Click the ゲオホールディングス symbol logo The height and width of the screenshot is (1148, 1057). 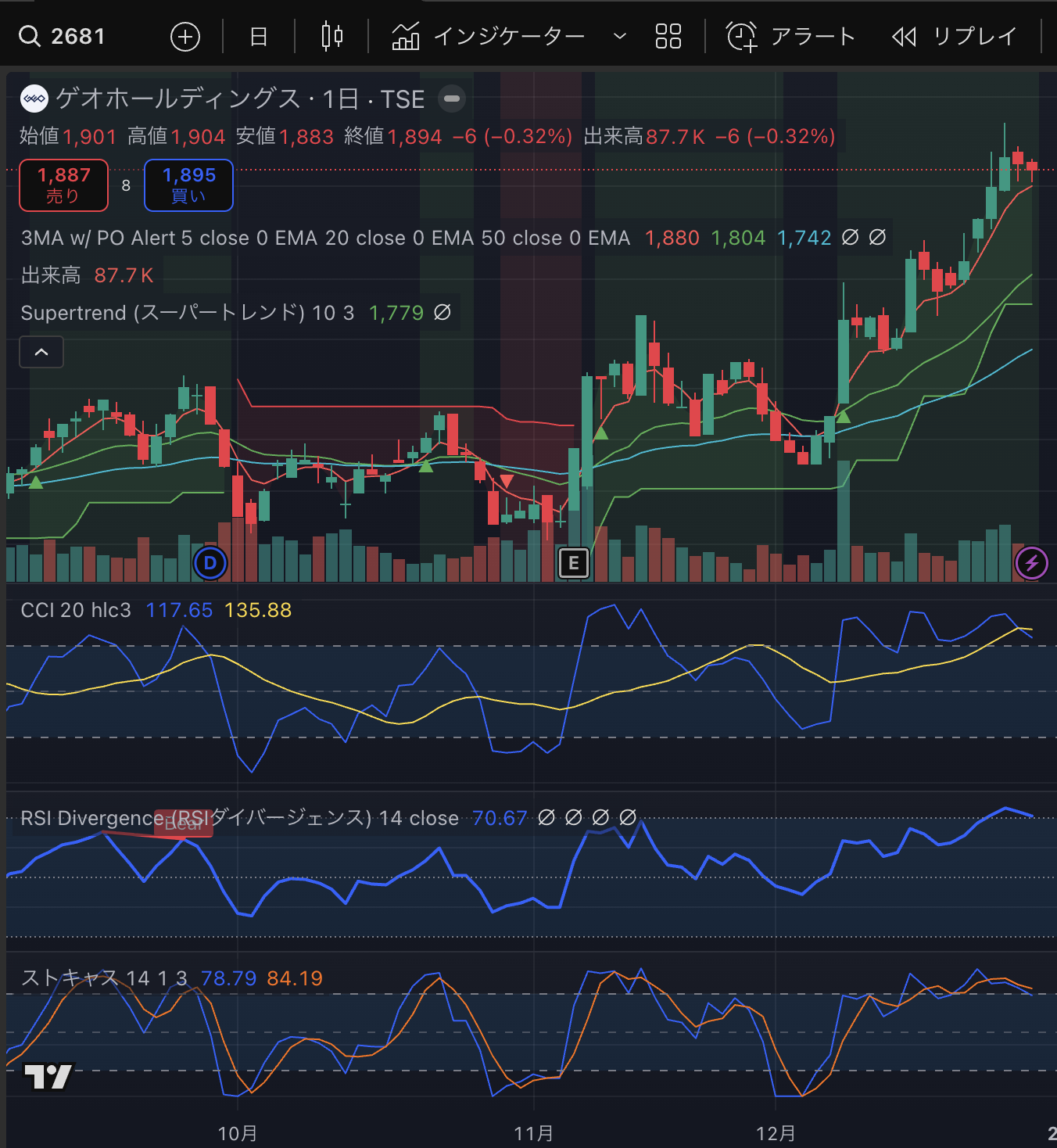pyautogui.click(x=34, y=99)
